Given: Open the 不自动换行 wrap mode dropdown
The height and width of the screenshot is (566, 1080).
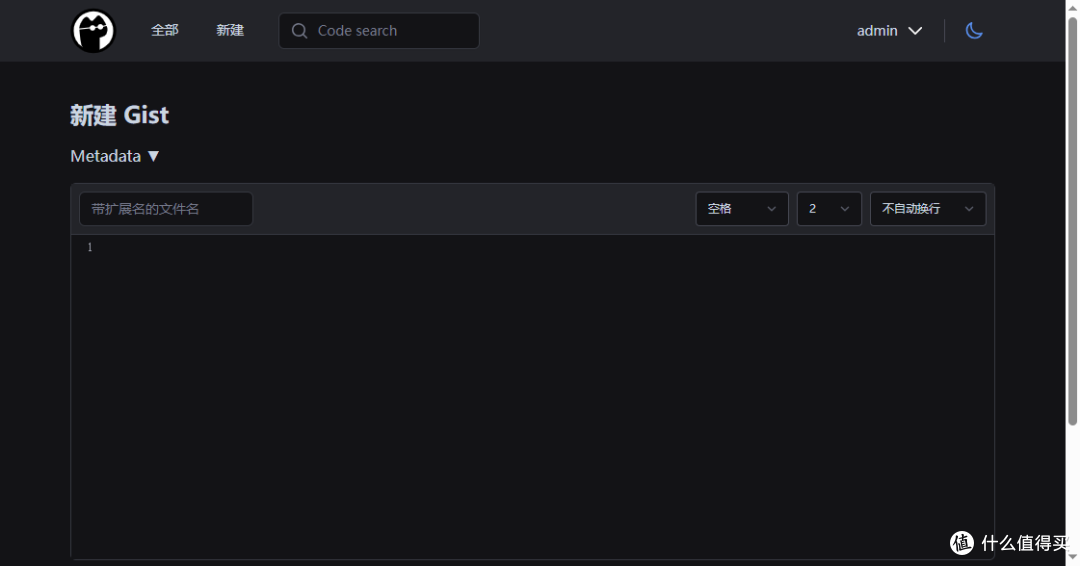Looking at the screenshot, I should (x=928, y=209).
